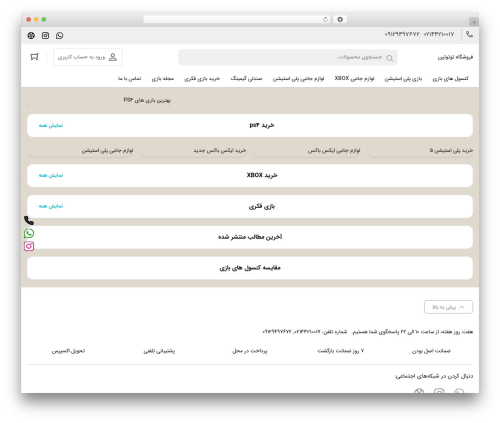Click نمایش همه in خرید XBOX section
This screenshot has width=500, height=423.
tap(51, 175)
